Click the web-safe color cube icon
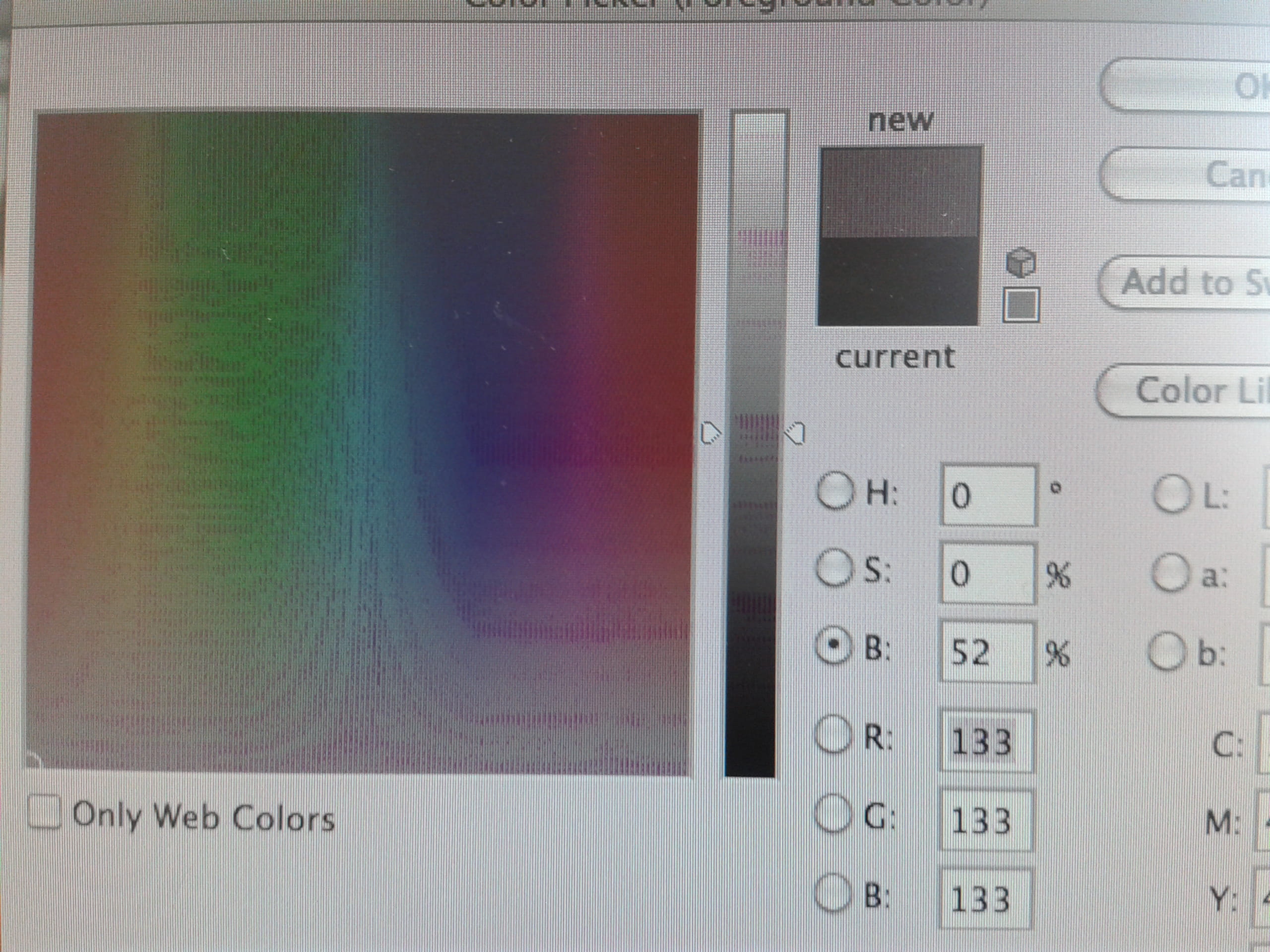This screenshot has width=1270, height=952. (1020, 262)
